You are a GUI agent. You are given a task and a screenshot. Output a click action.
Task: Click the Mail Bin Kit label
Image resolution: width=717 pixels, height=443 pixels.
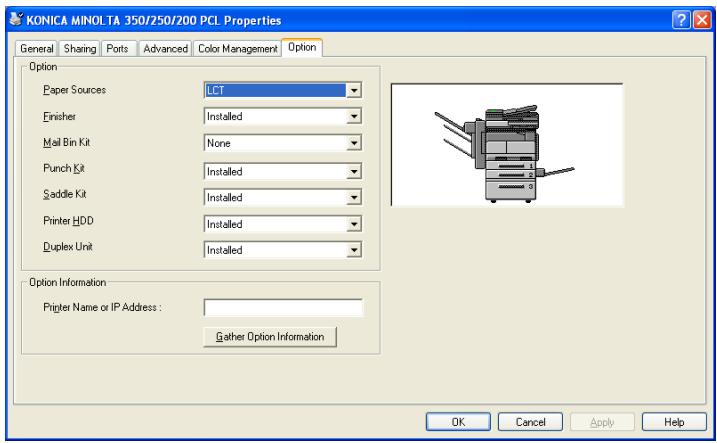tap(66, 142)
